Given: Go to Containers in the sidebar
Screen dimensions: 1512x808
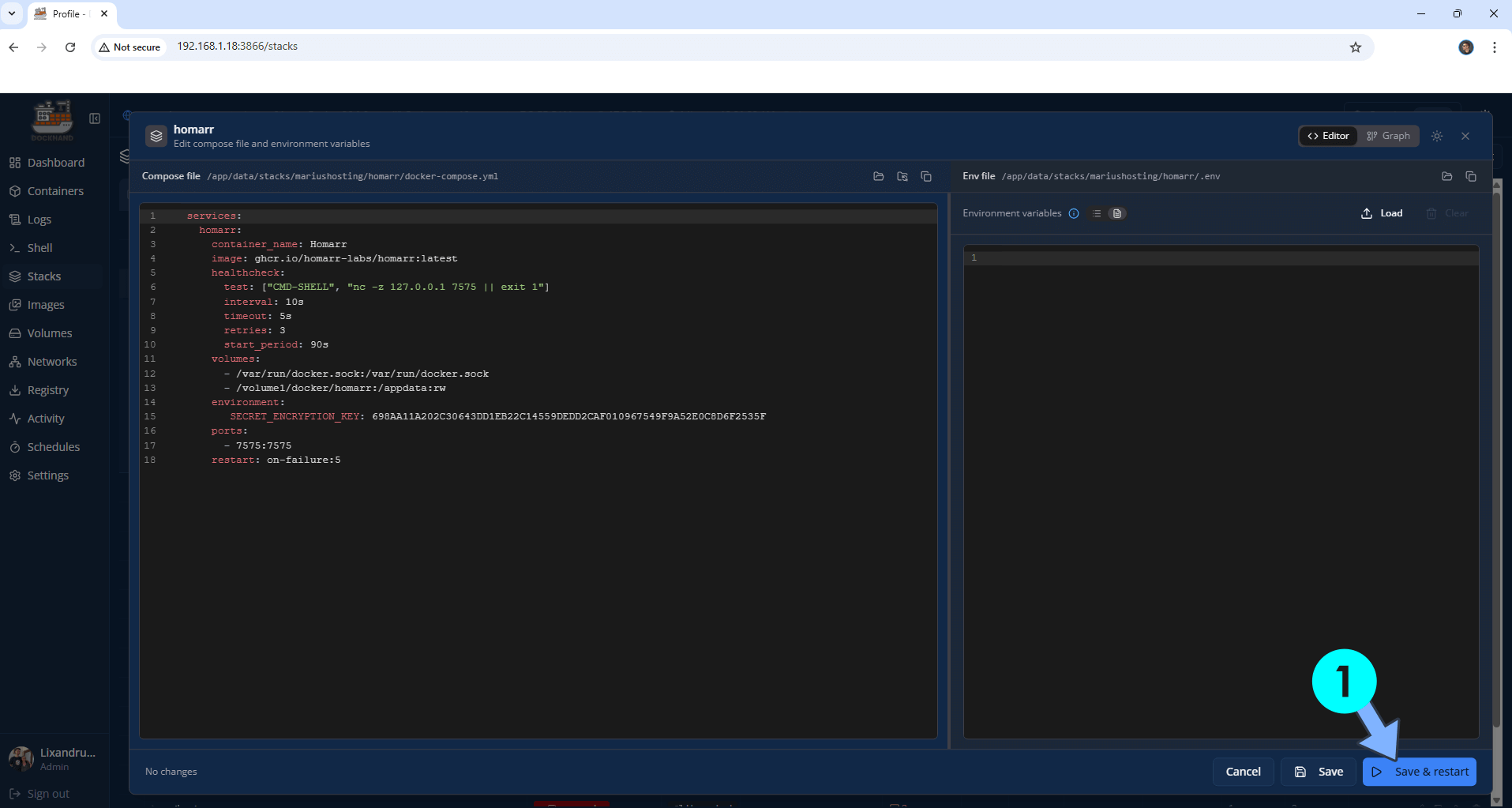Looking at the screenshot, I should pos(54,191).
